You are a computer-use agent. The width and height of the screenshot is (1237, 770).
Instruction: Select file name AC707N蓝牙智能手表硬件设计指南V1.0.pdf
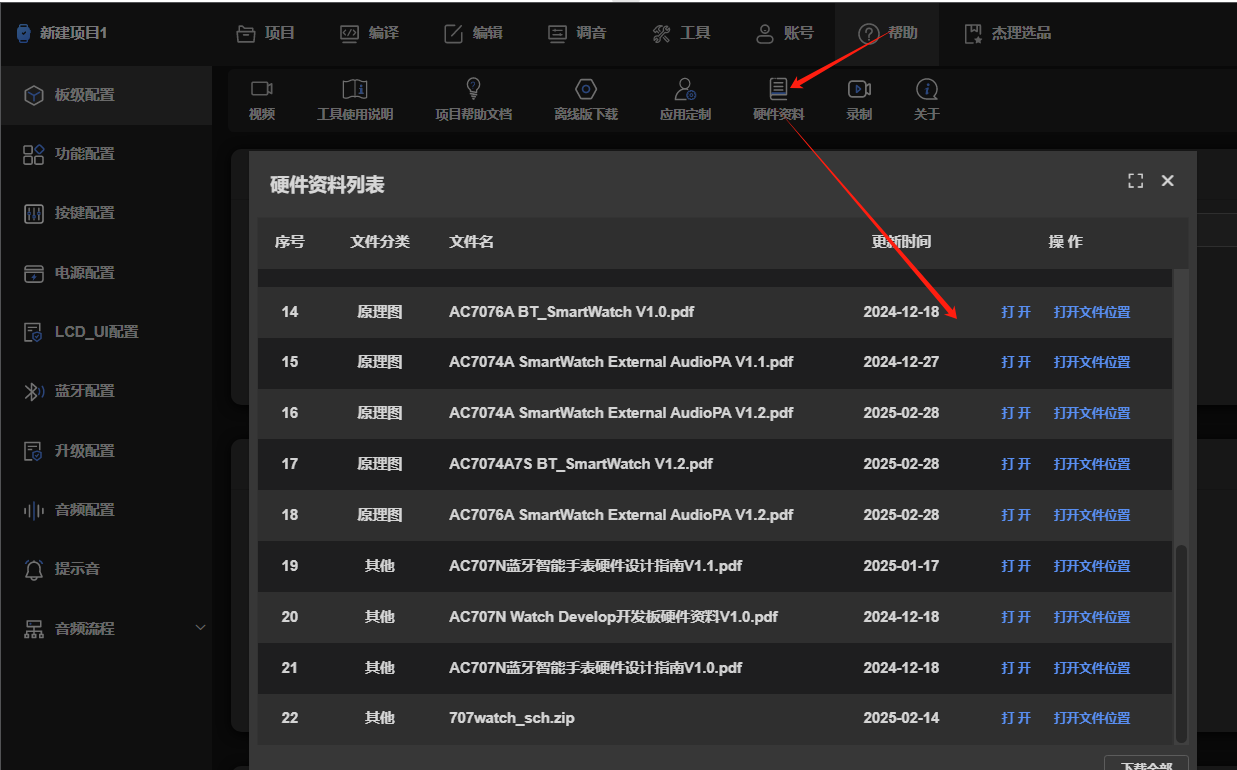coord(596,668)
